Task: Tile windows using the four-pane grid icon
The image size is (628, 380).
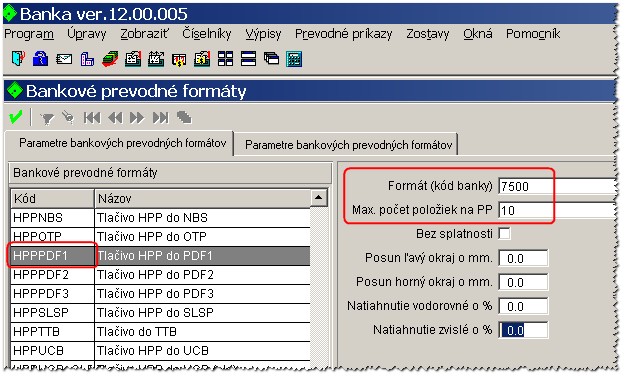Action: coord(225,59)
